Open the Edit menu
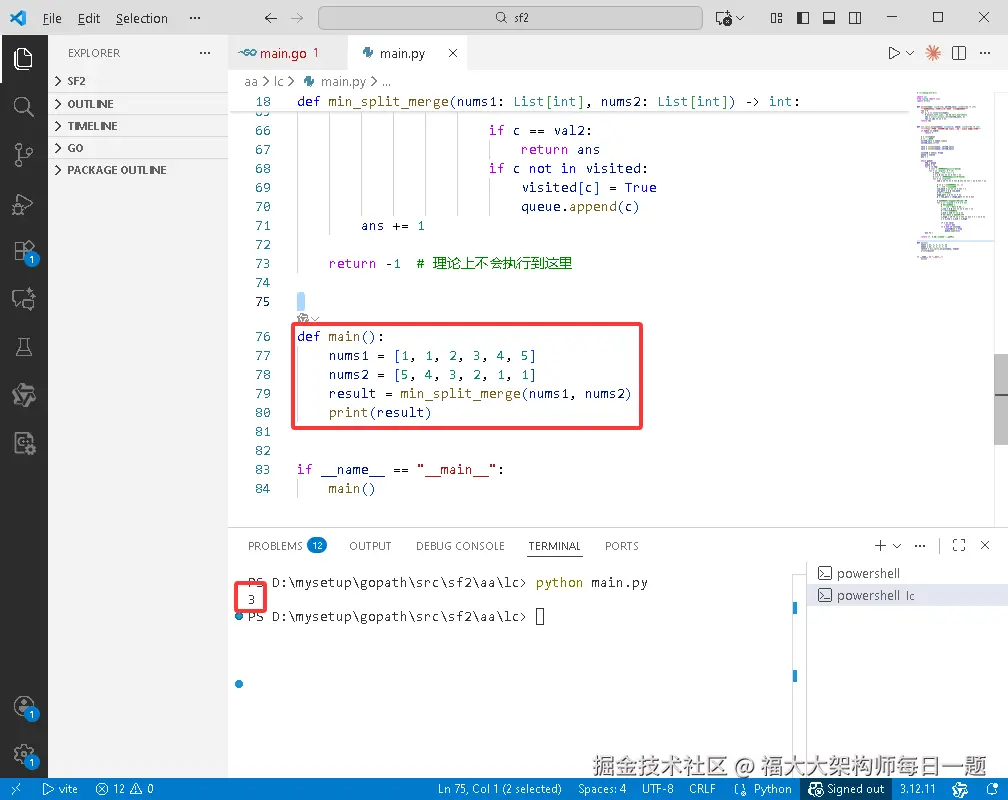The width and height of the screenshot is (1008, 800). point(89,19)
